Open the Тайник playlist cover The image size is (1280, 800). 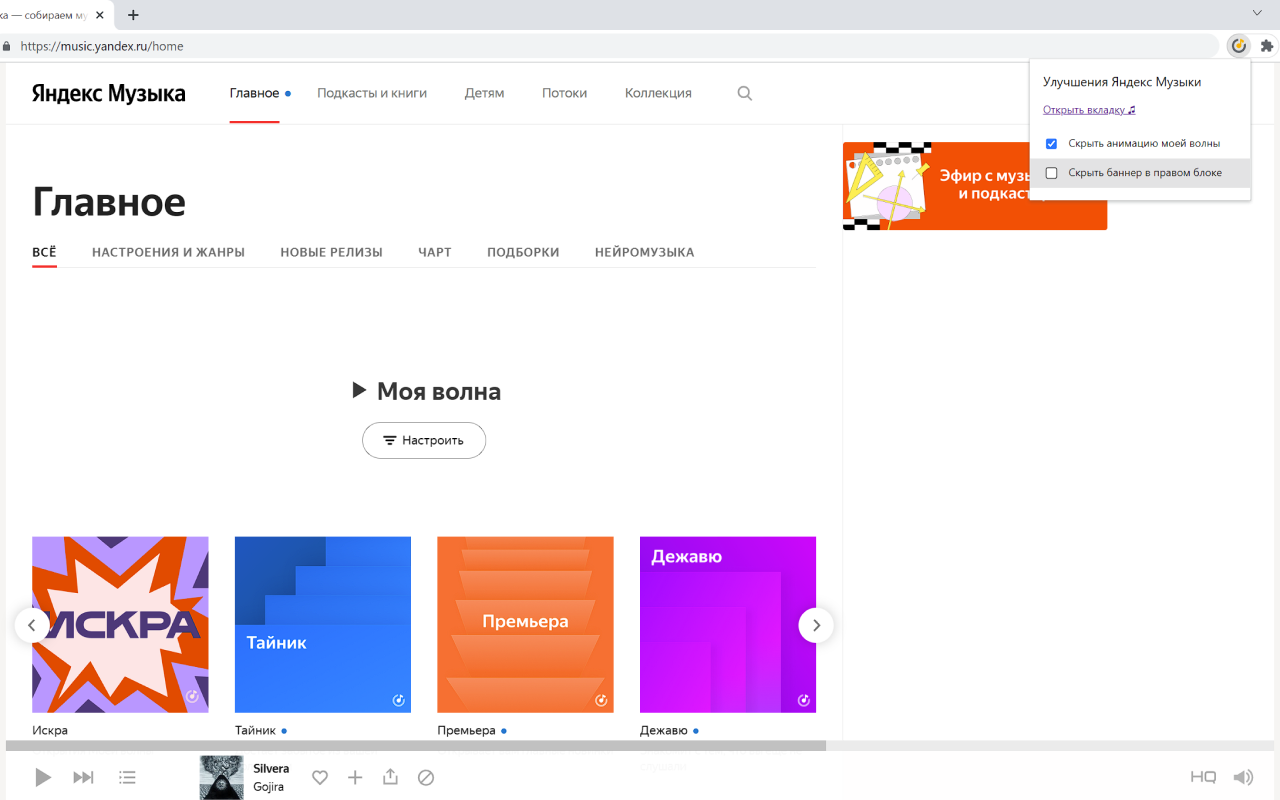[x=323, y=625]
